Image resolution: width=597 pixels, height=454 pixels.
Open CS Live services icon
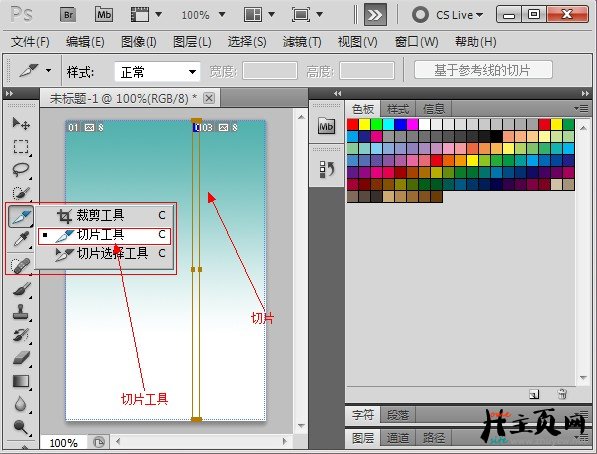(420, 15)
